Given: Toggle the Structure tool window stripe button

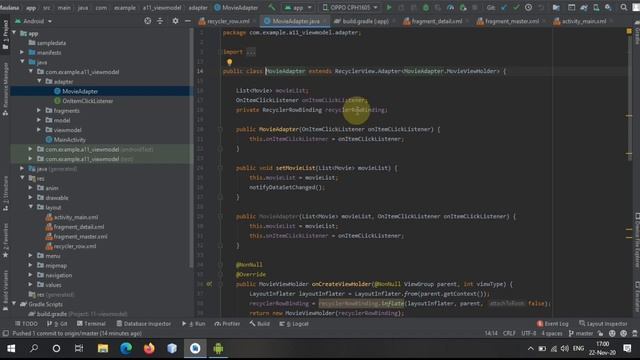Looking at the screenshot, I should coord(5,193).
